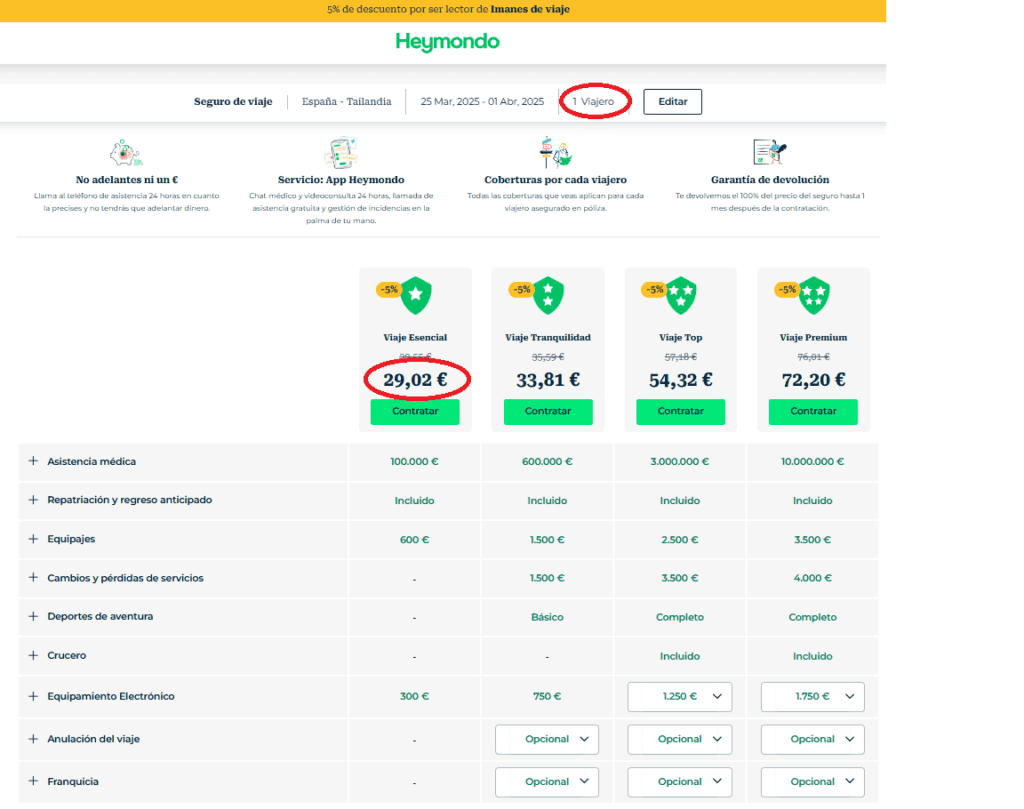Click the -5% badge on Viaje Premium
1024x809 pixels.
[787, 289]
